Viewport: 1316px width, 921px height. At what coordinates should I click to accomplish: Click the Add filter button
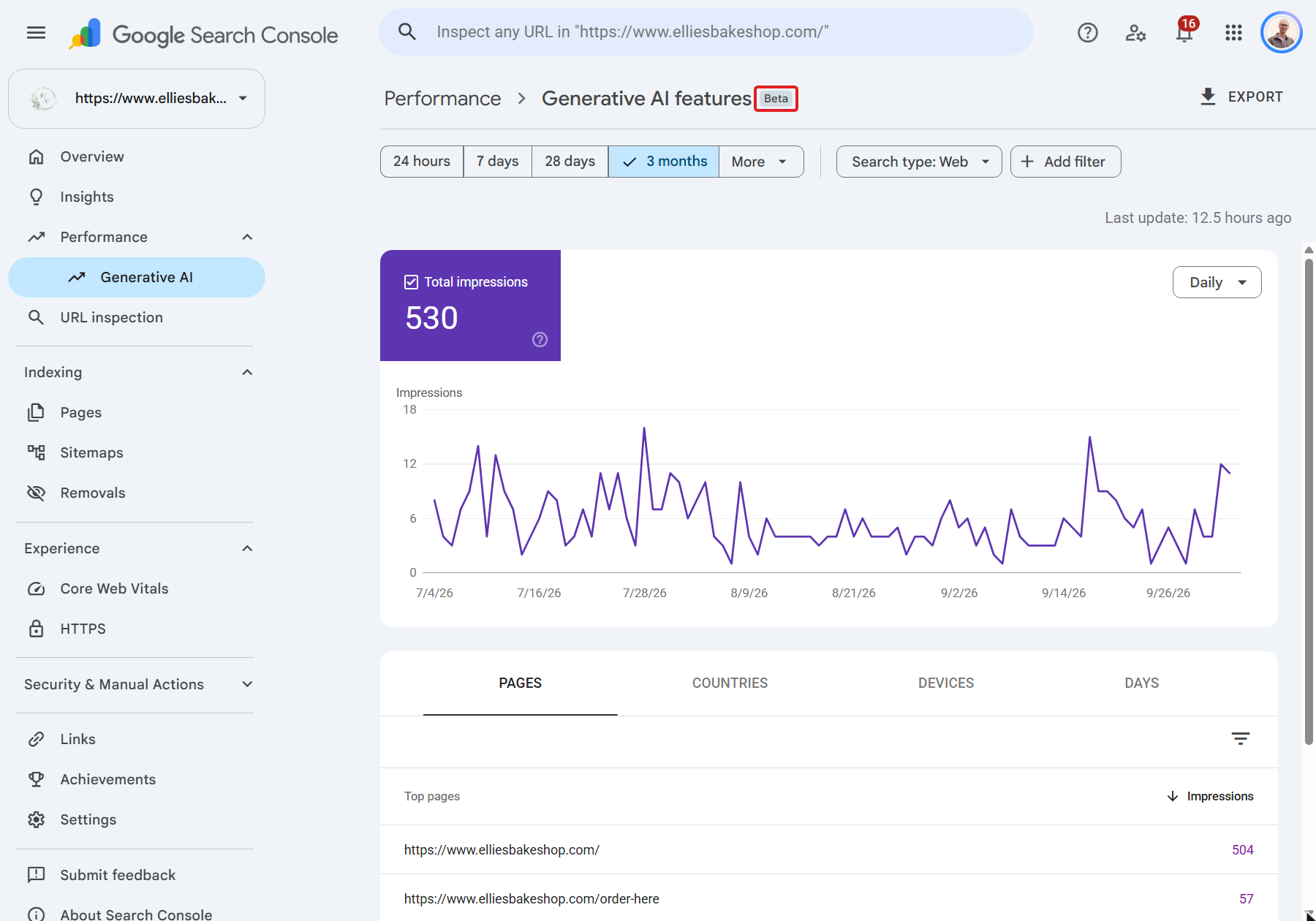(x=1065, y=162)
